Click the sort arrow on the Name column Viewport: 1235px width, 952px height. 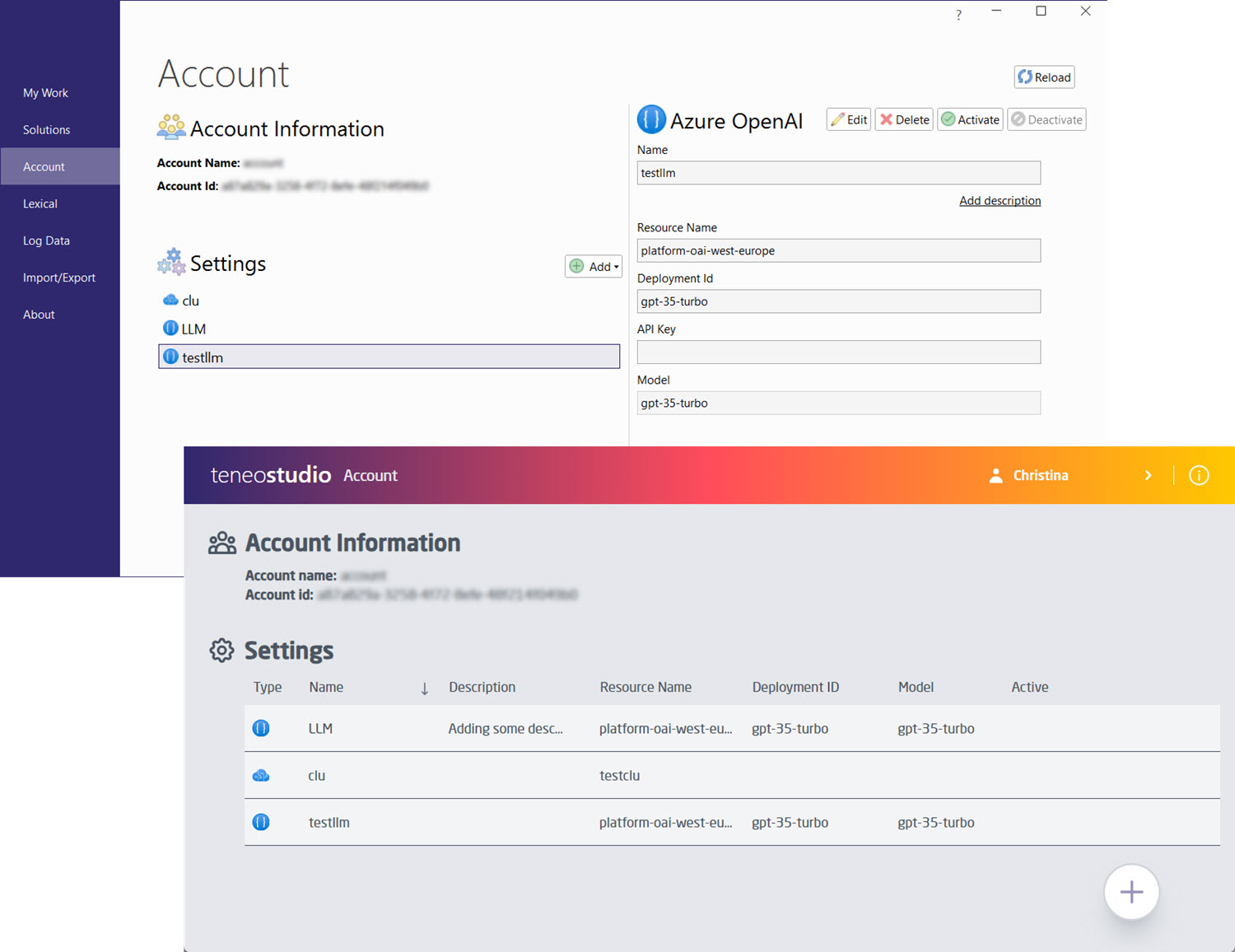click(x=424, y=688)
